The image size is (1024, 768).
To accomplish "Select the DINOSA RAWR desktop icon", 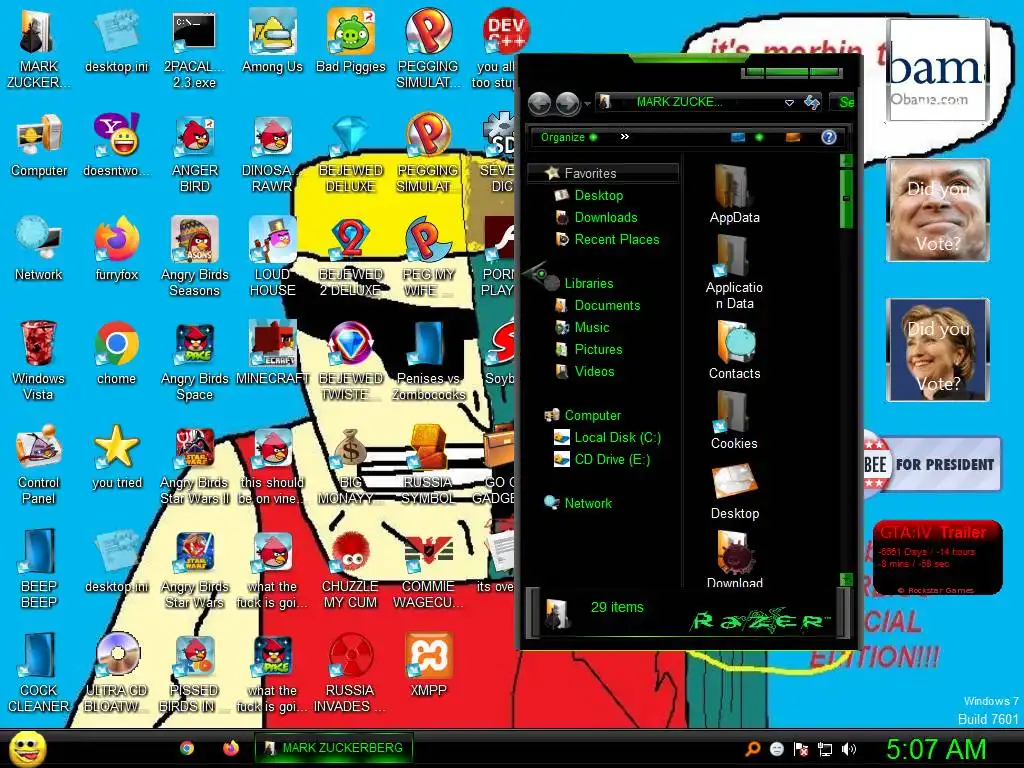I will tap(272, 154).
